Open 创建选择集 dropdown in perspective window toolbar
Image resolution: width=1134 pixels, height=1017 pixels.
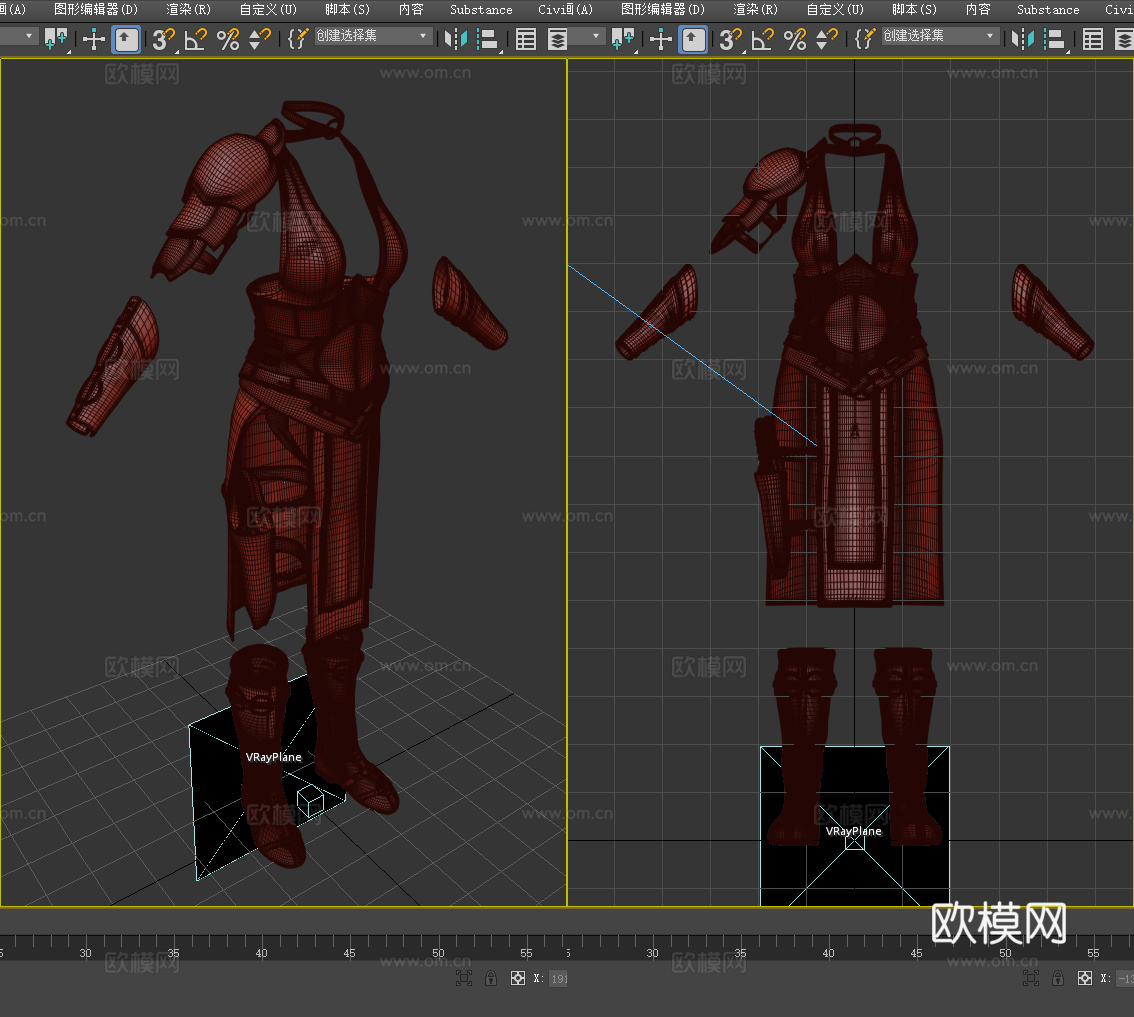(x=374, y=36)
